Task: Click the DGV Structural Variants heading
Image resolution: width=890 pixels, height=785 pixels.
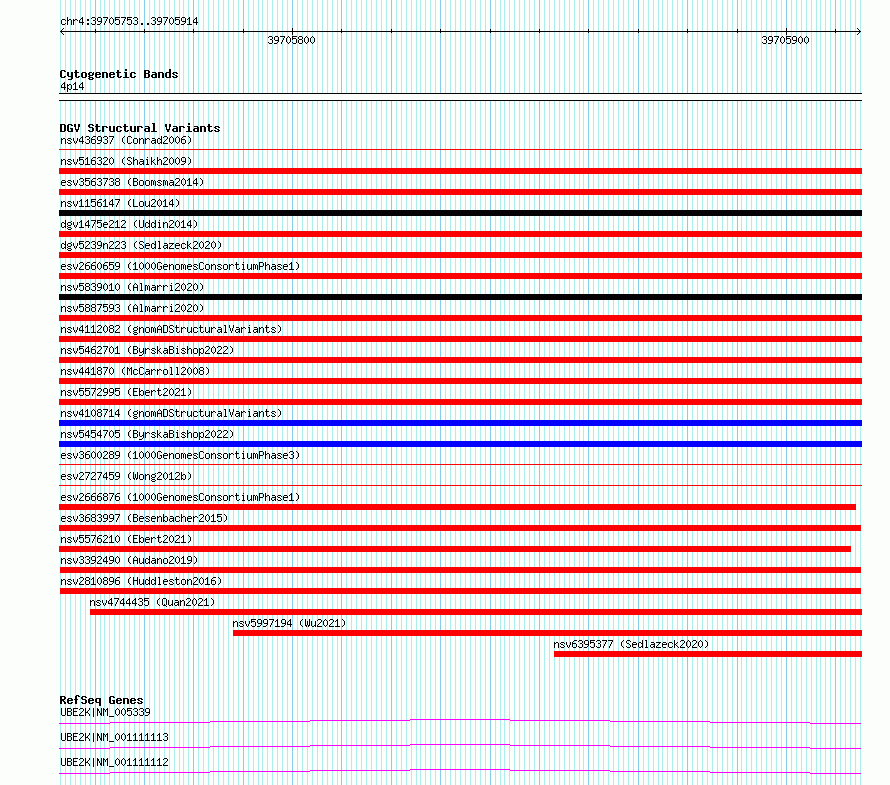Action: [x=140, y=128]
